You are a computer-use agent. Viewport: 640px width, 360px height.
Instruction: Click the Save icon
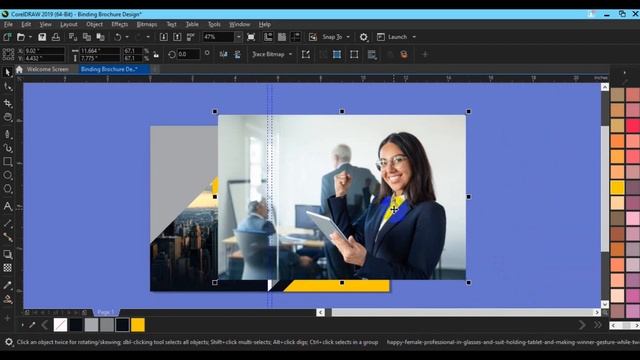pyautogui.click(x=42, y=37)
